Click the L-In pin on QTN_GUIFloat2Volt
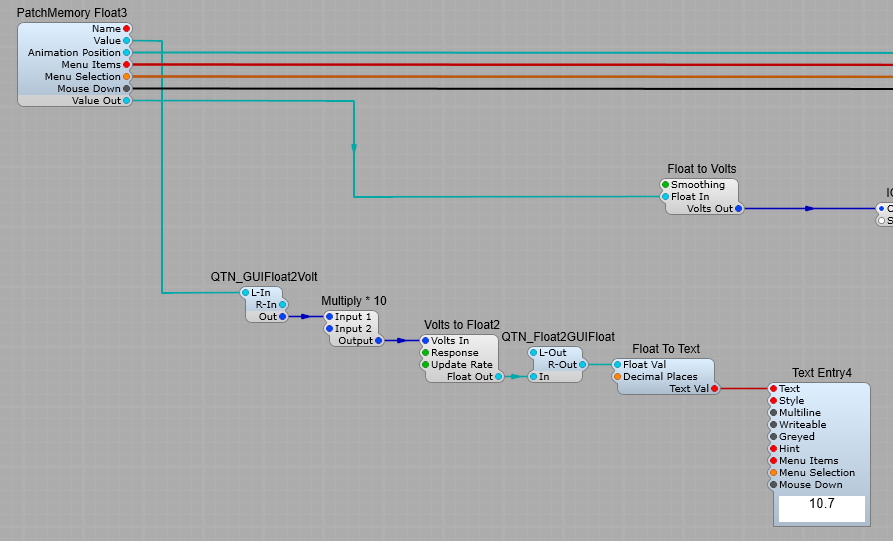The height and width of the screenshot is (541, 893). coord(245,293)
